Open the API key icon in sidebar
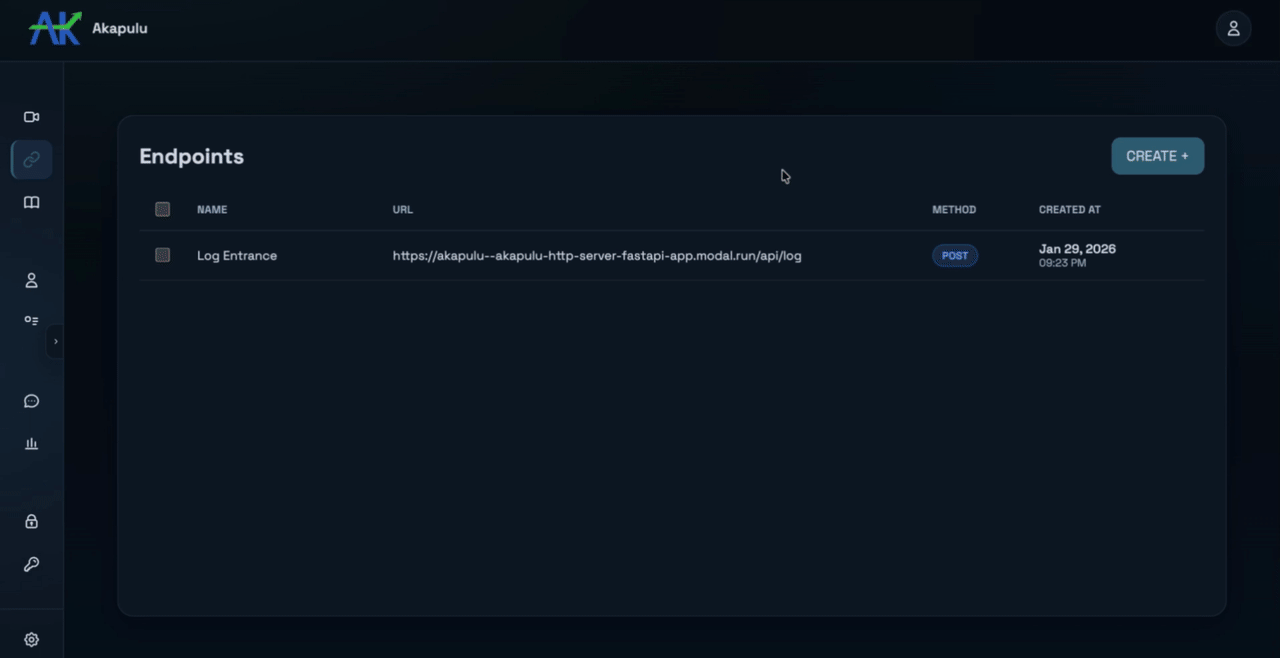1280x658 pixels. click(31, 563)
